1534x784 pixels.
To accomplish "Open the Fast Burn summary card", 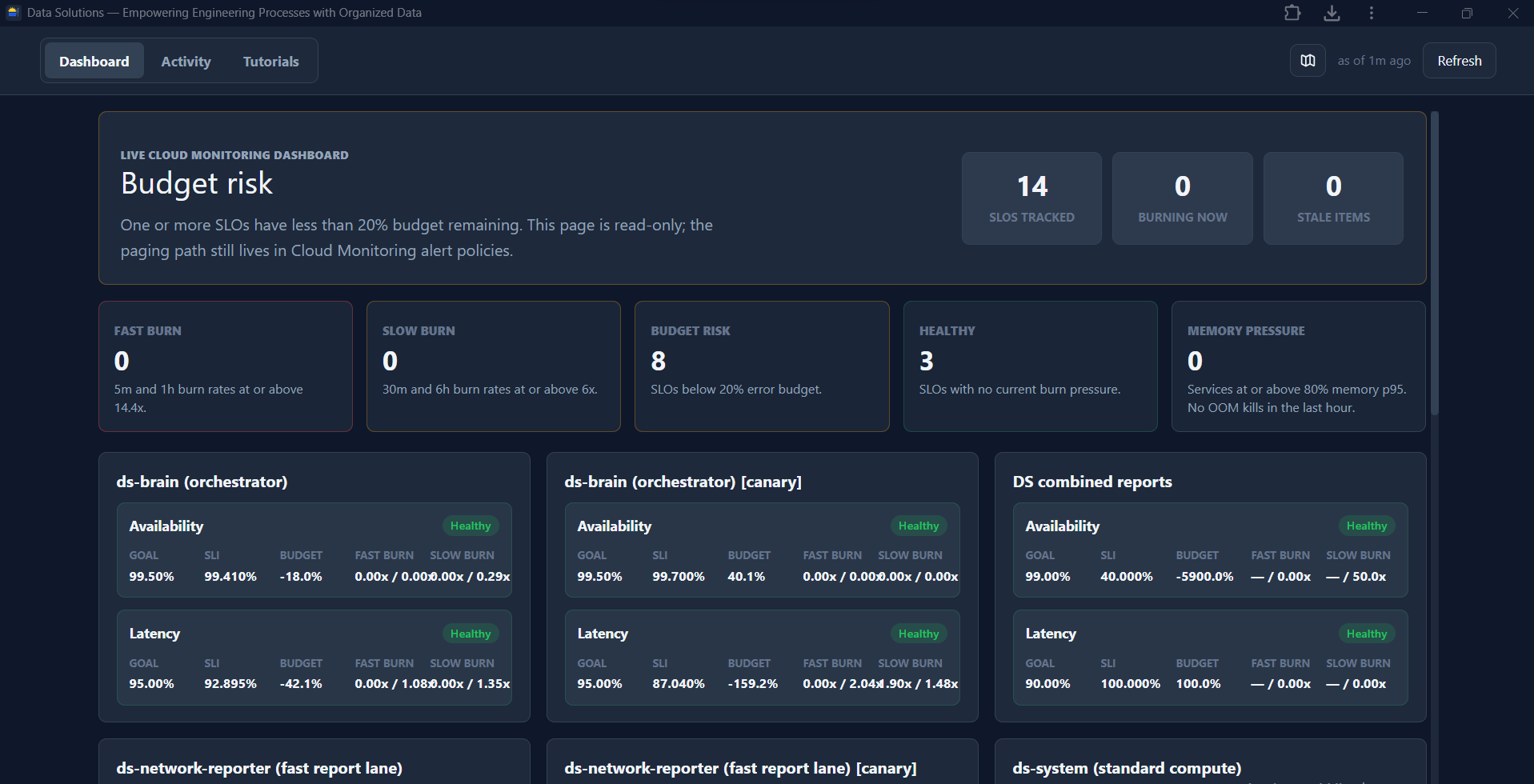I will pyautogui.click(x=226, y=366).
